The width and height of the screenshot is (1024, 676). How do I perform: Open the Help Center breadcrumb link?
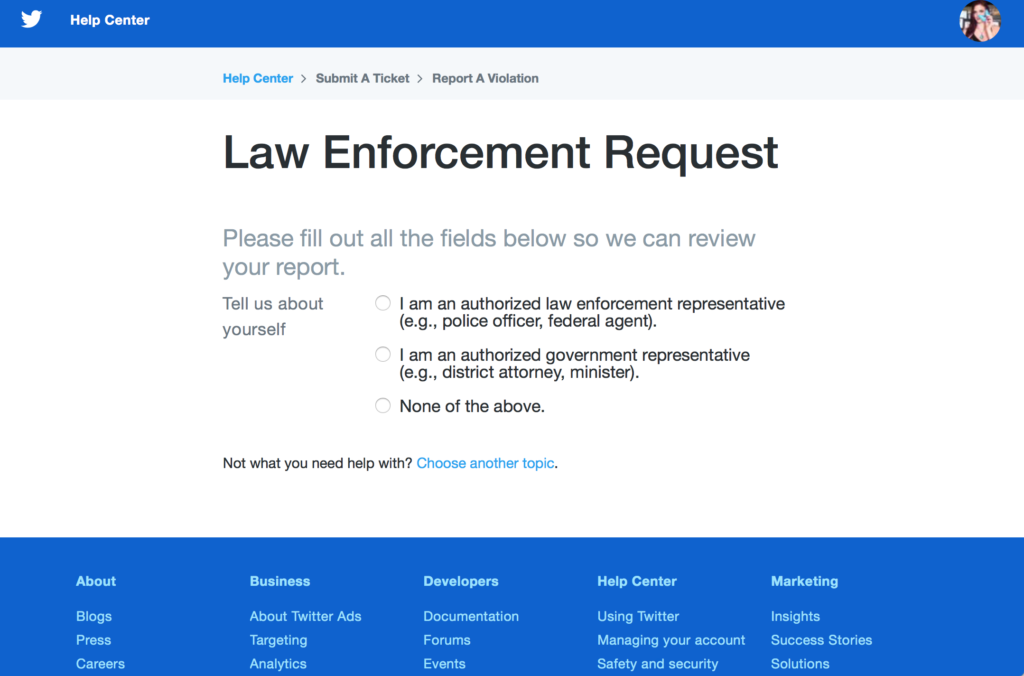point(257,78)
